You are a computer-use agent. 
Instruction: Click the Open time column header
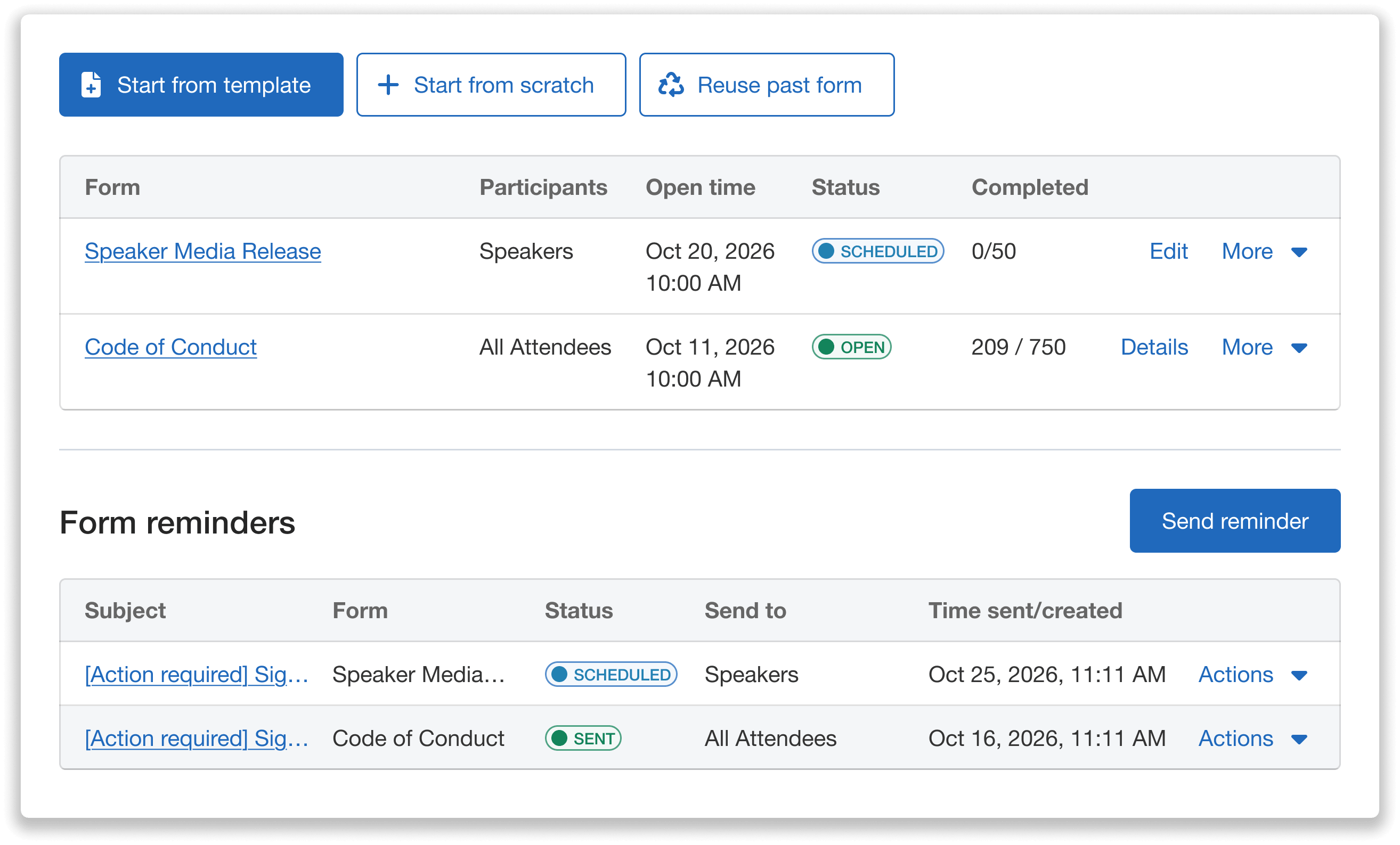point(701,187)
